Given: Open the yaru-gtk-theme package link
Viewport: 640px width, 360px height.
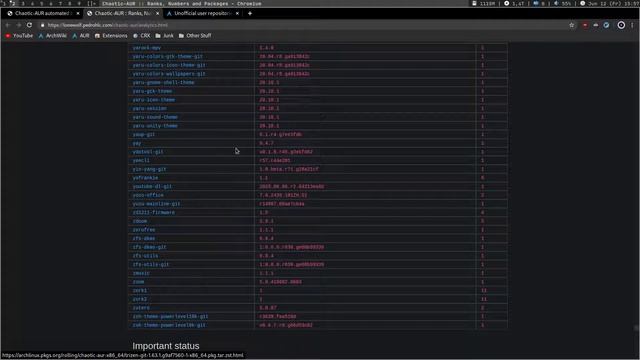Looking at the screenshot, I should (152, 91).
